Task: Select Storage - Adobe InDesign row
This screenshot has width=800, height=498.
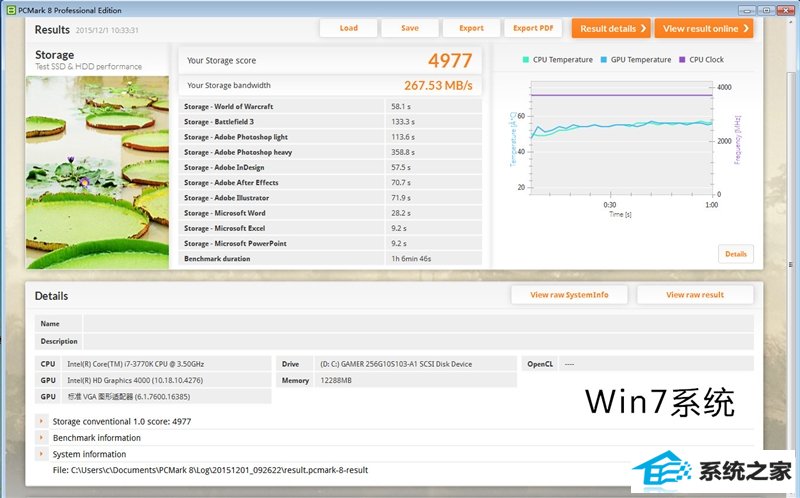Action: point(330,167)
